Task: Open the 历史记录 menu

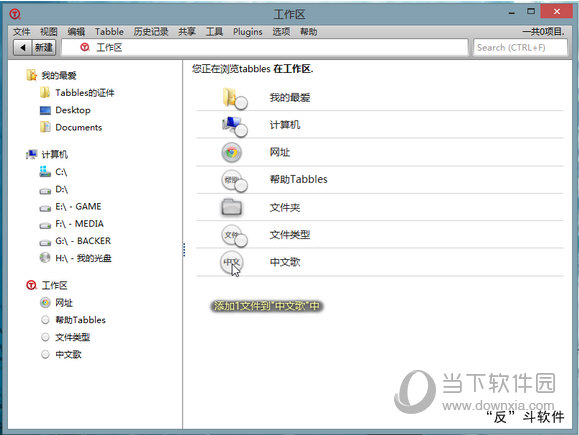Action: click(151, 32)
